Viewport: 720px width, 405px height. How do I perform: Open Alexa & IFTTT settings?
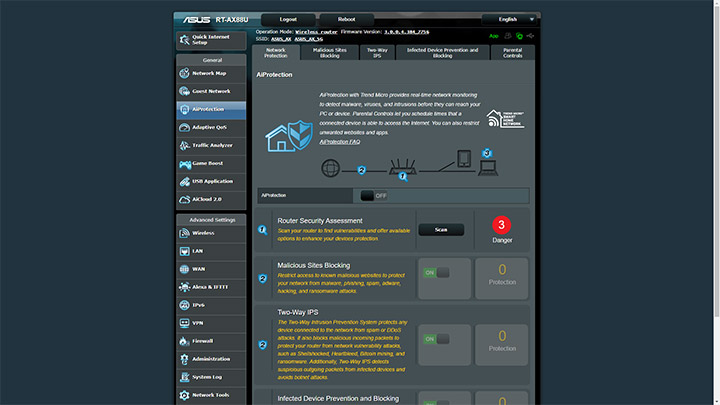point(211,287)
